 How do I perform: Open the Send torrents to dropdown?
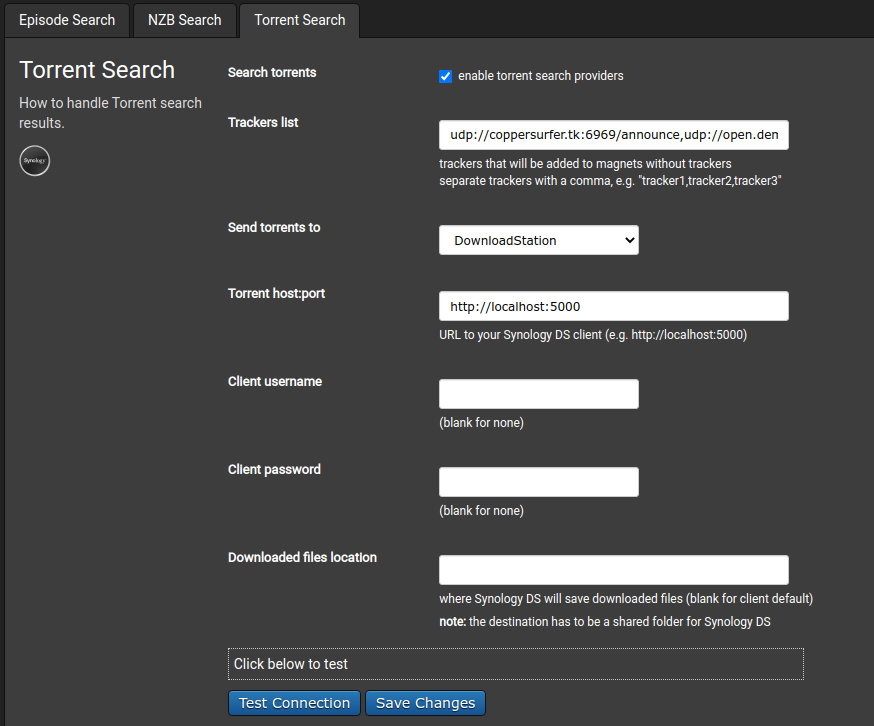click(538, 240)
